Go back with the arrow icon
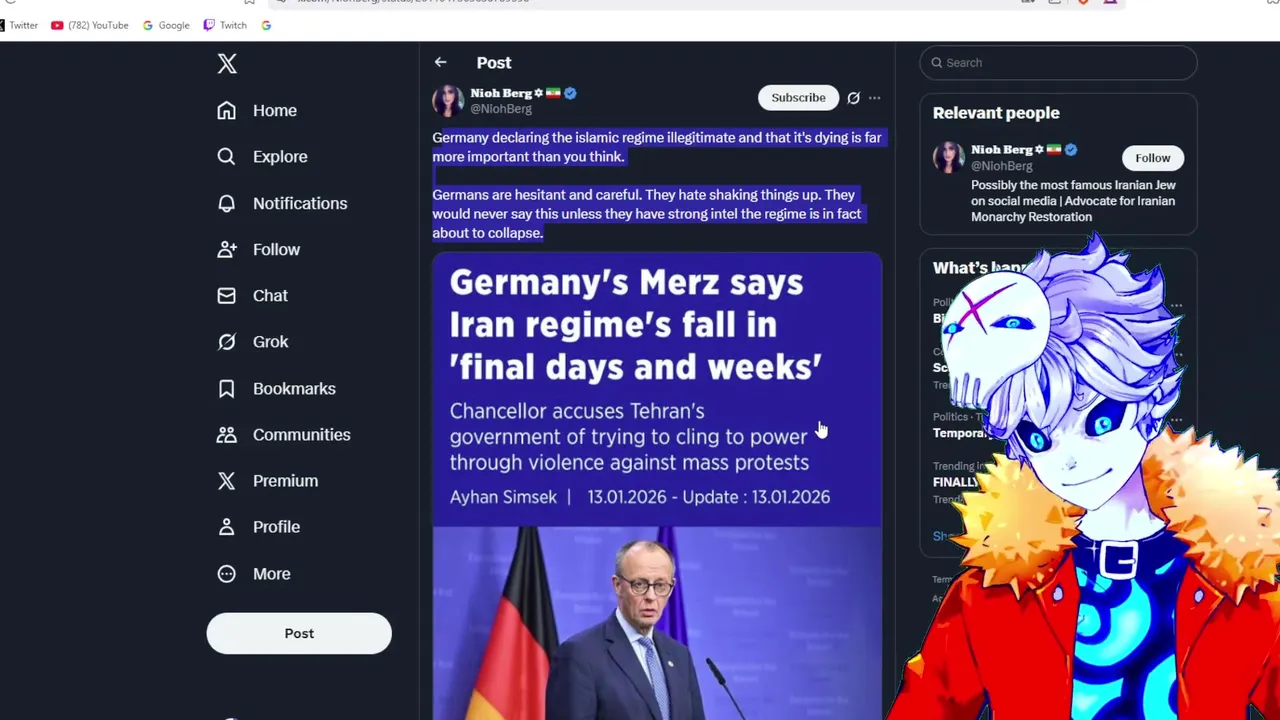1280x720 pixels. (x=440, y=62)
